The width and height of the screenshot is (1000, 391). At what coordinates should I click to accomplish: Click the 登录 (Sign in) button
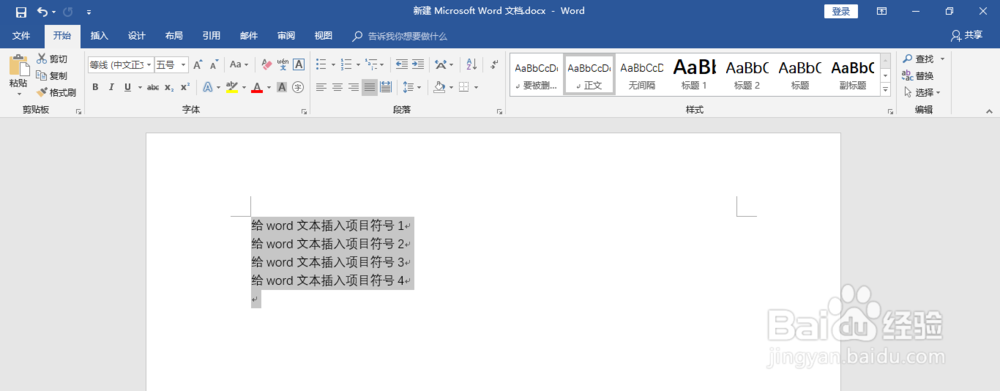841,11
